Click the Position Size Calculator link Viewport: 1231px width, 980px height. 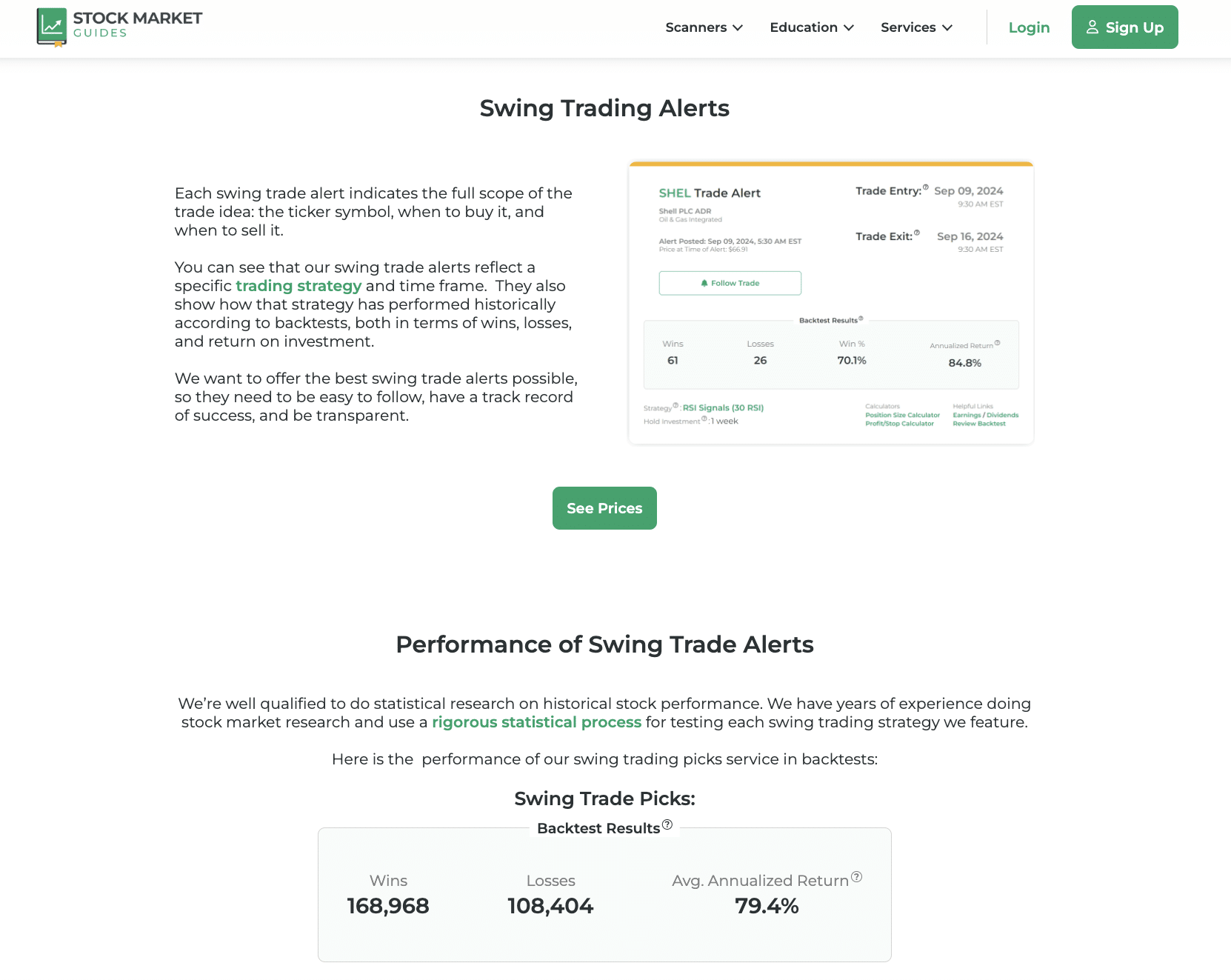coord(902,415)
